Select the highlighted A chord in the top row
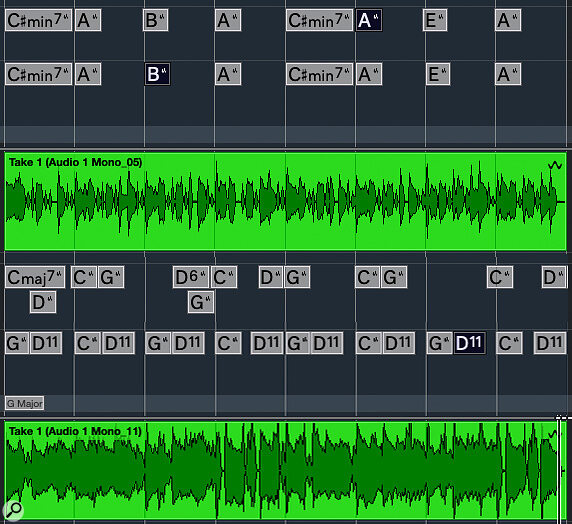572x524 pixels. point(369,20)
